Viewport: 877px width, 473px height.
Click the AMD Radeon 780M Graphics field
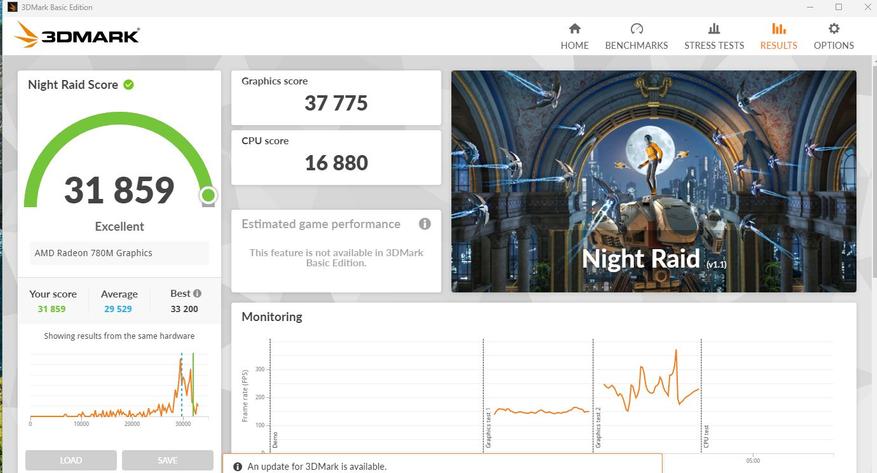(119, 253)
